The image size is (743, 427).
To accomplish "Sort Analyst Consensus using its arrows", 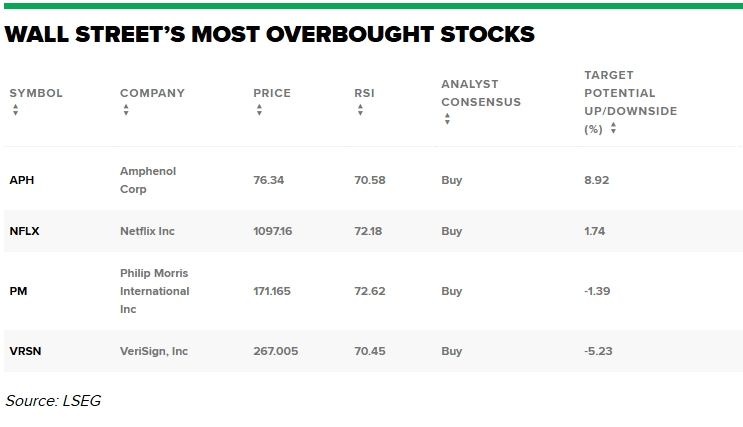I will [x=447, y=119].
